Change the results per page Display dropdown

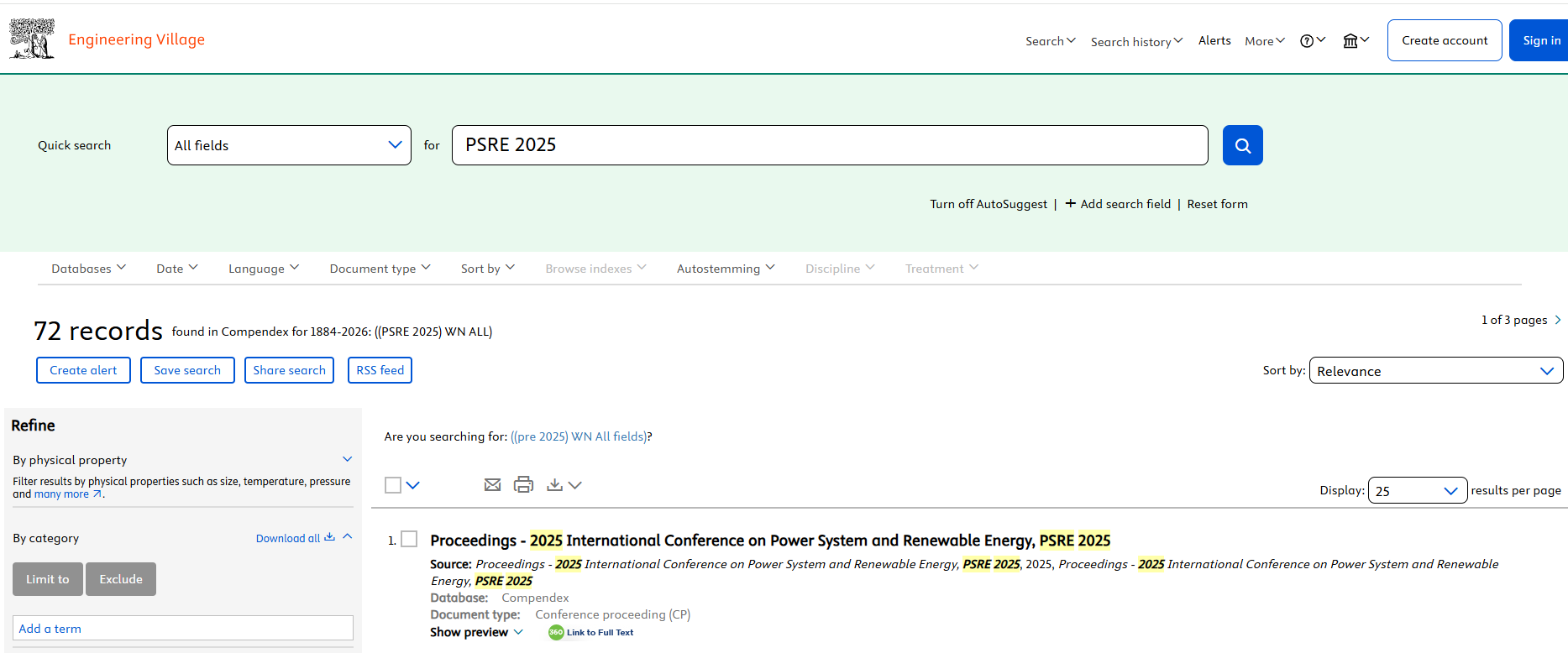[1418, 490]
